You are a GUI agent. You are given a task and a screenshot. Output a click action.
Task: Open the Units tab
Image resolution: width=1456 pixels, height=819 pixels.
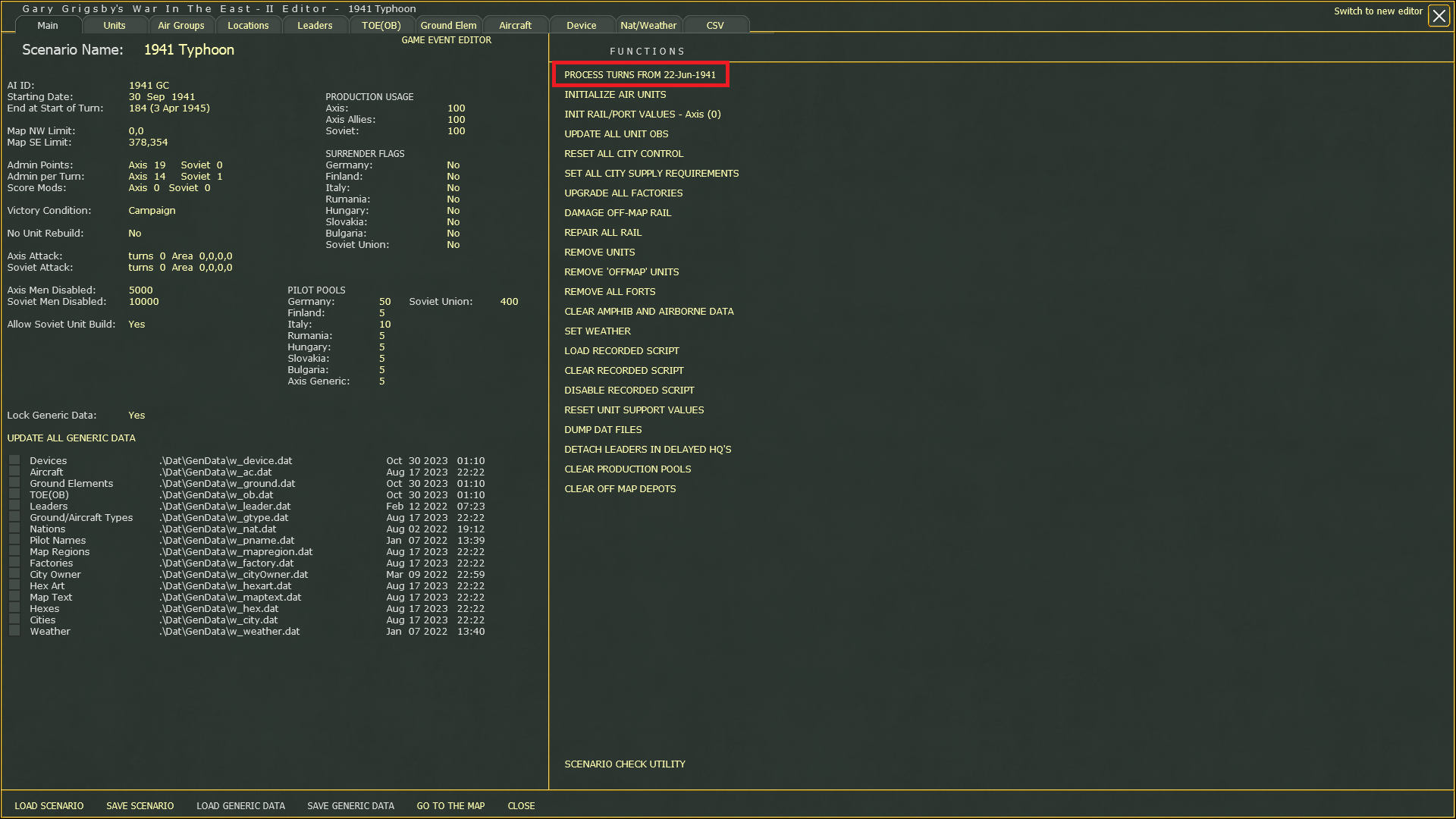[x=115, y=25]
